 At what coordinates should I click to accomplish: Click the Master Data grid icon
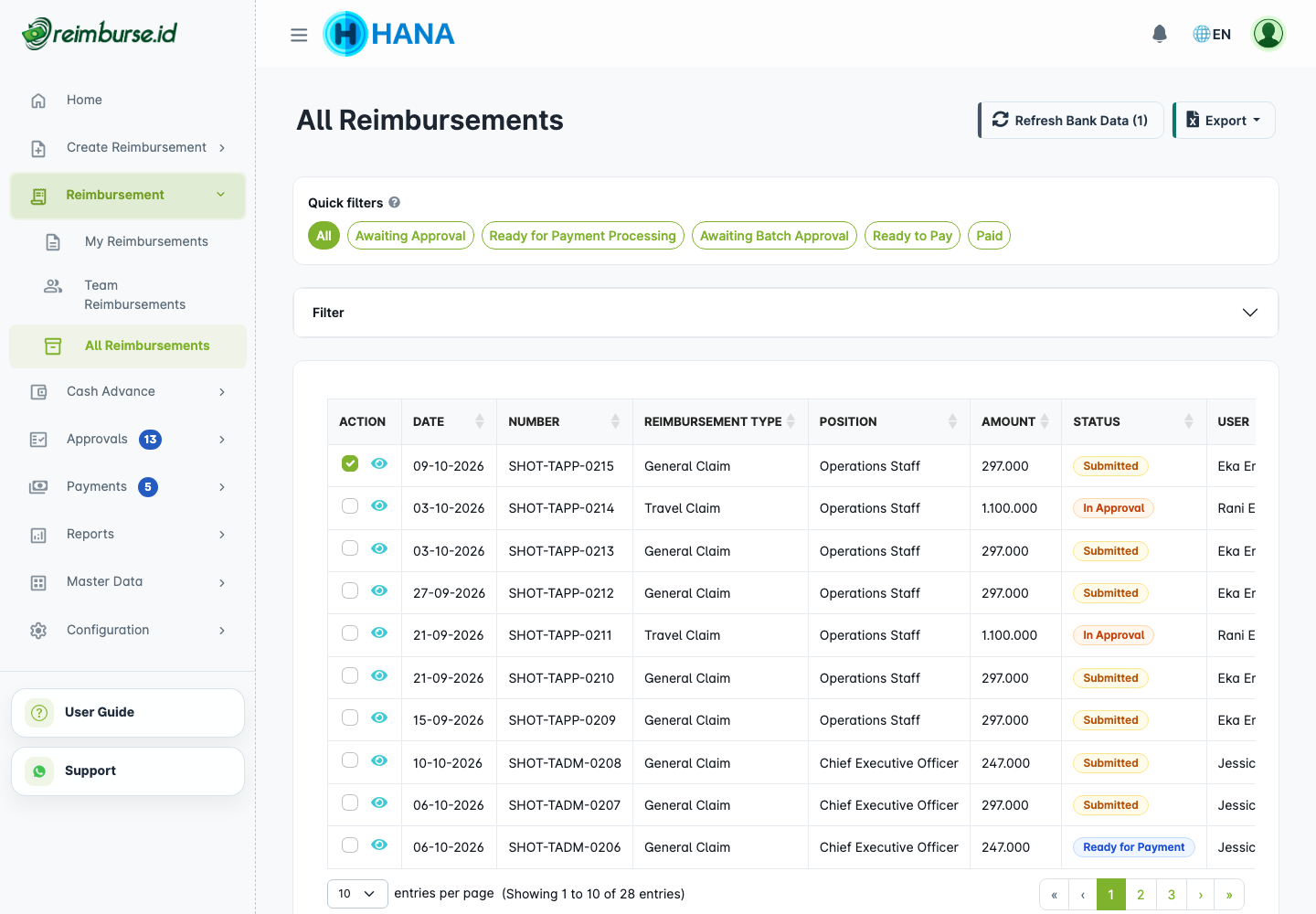point(38,582)
